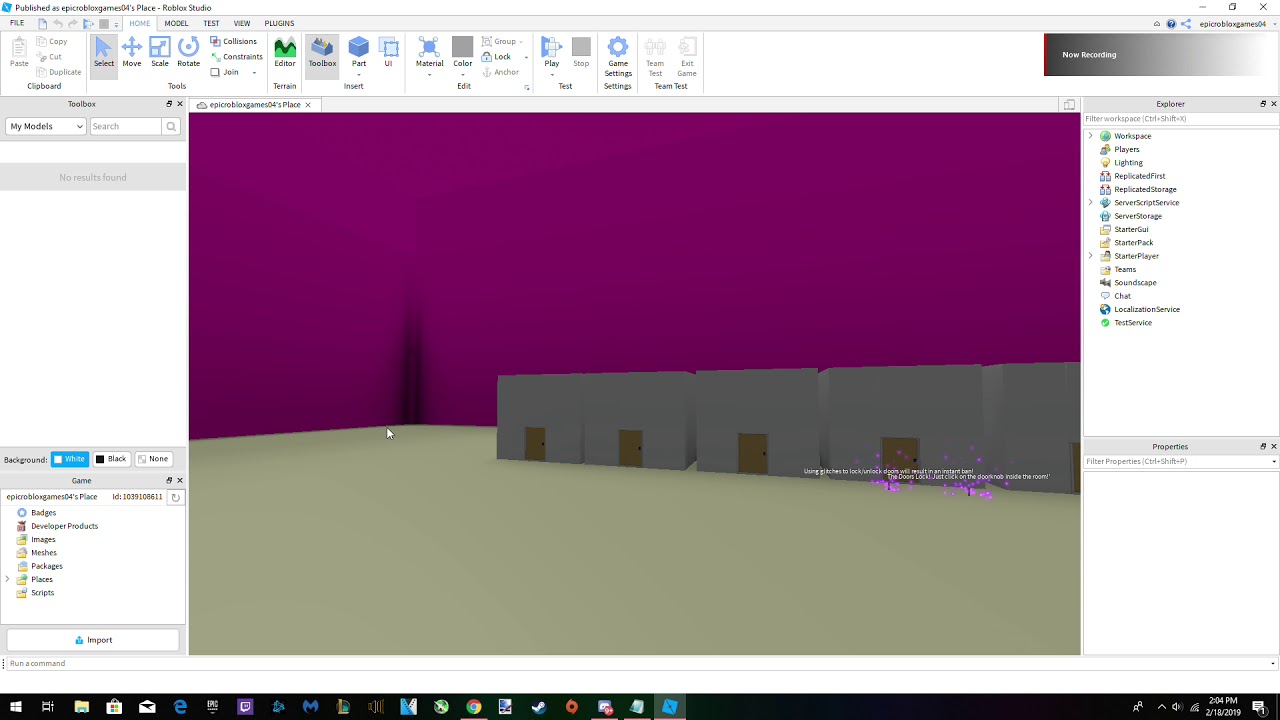
Task: Open the Group dropdown
Action: pyautogui.click(x=503, y=41)
